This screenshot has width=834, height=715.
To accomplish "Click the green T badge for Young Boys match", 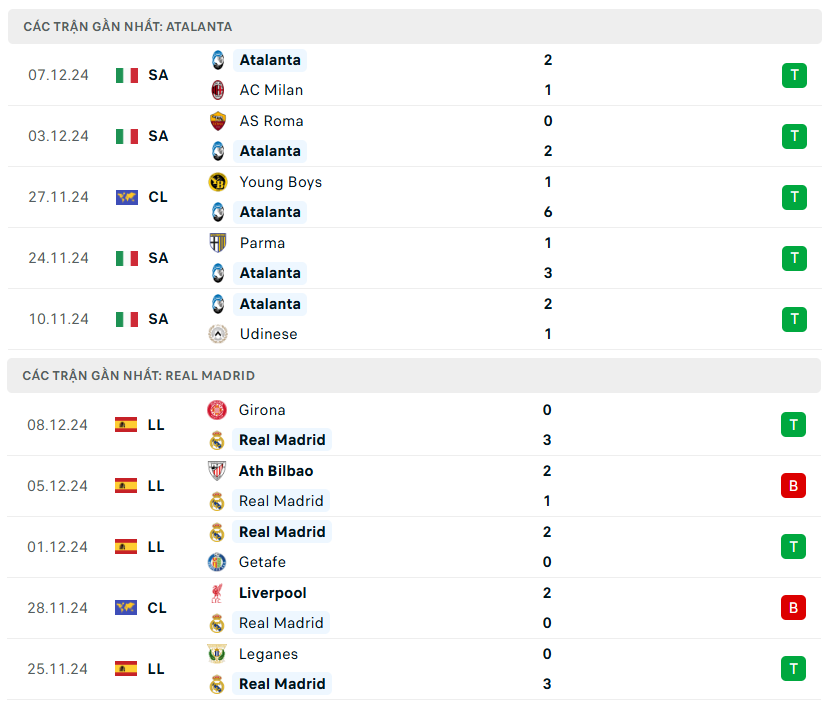I will (794, 197).
